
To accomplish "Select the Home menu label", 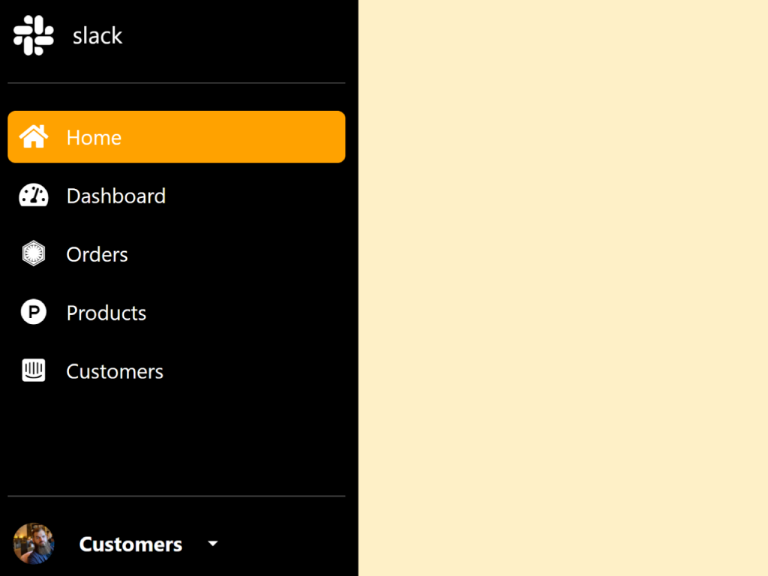I will pos(94,138).
